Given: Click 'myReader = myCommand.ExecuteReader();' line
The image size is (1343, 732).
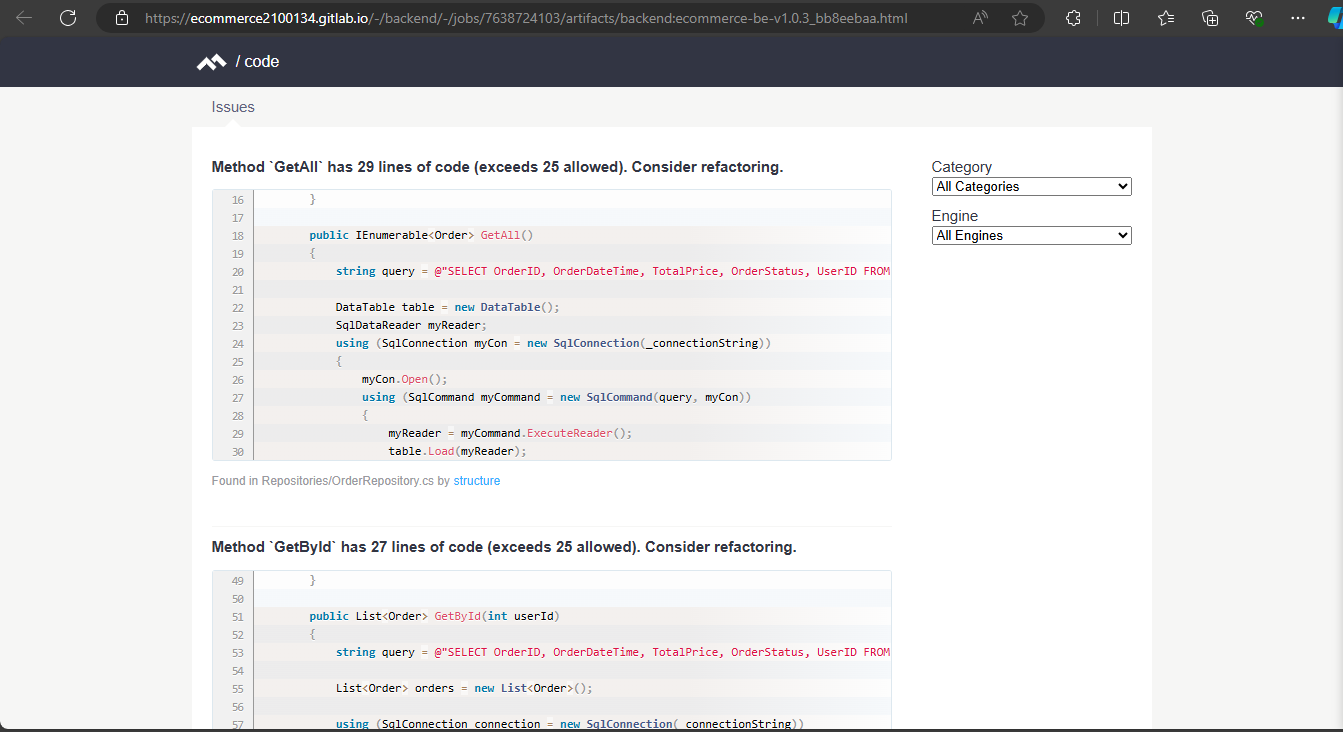Looking at the screenshot, I should [x=511, y=433].
